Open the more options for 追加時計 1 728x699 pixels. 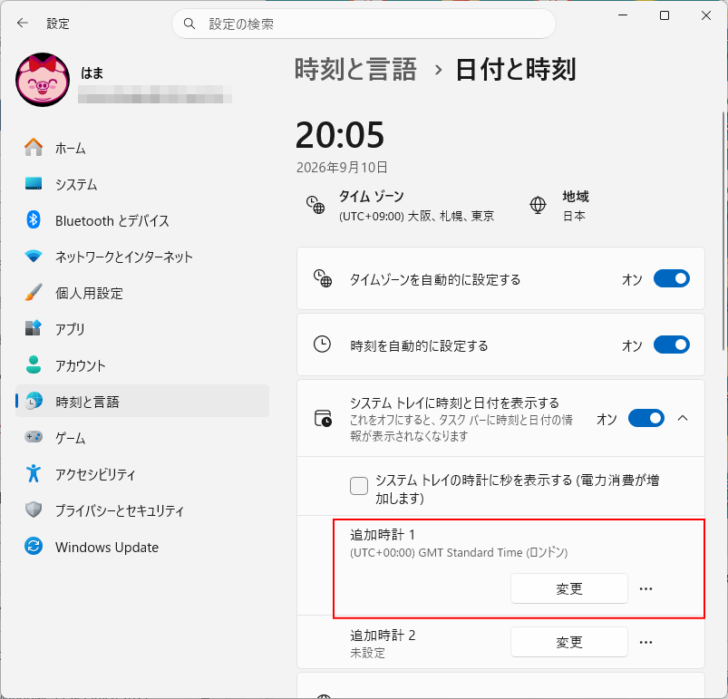click(x=646, y=589)
